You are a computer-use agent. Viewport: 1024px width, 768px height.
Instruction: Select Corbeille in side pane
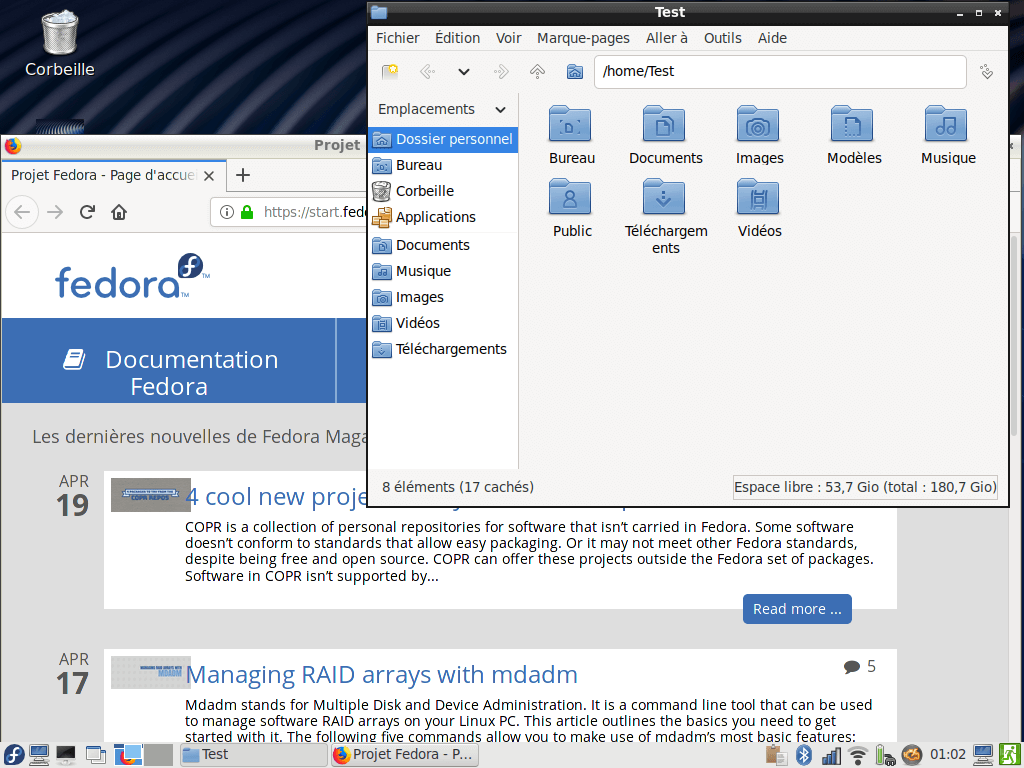click(443, 191)
